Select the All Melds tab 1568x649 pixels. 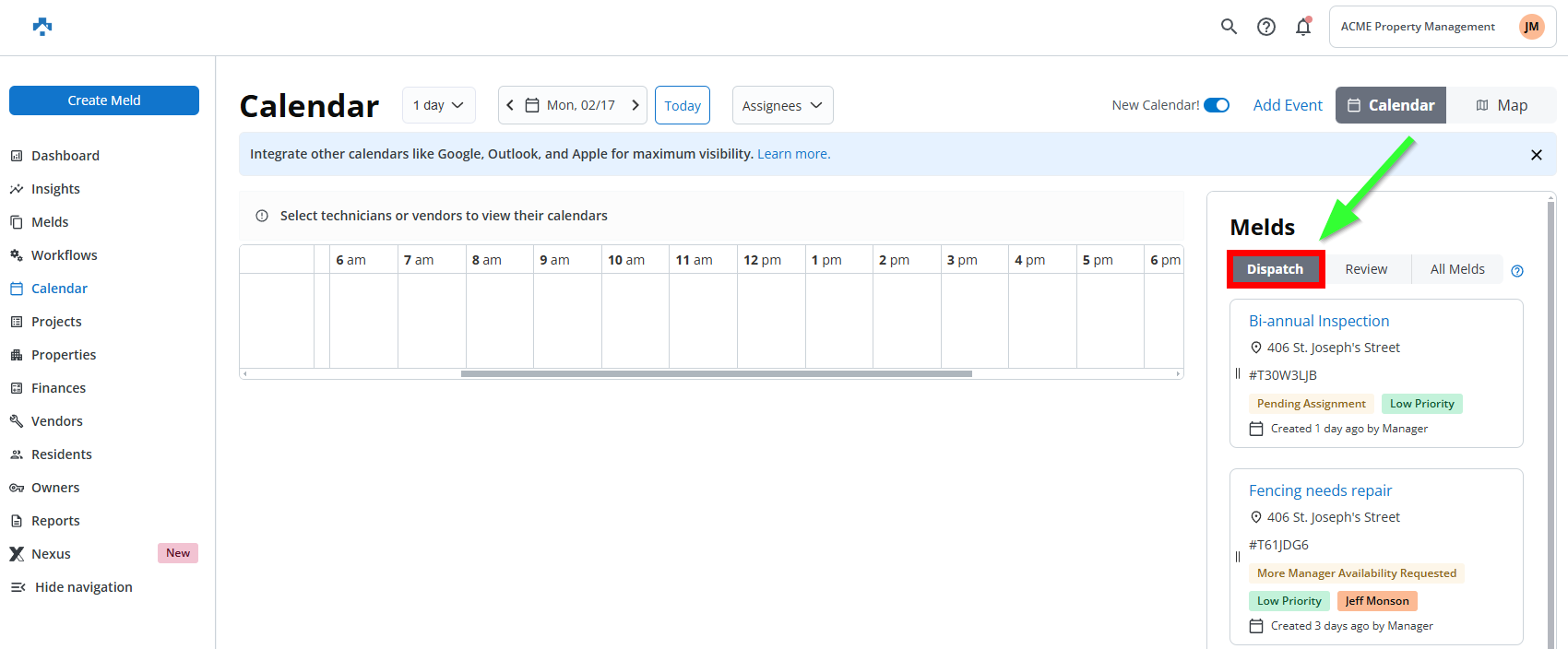[1457, 269]
